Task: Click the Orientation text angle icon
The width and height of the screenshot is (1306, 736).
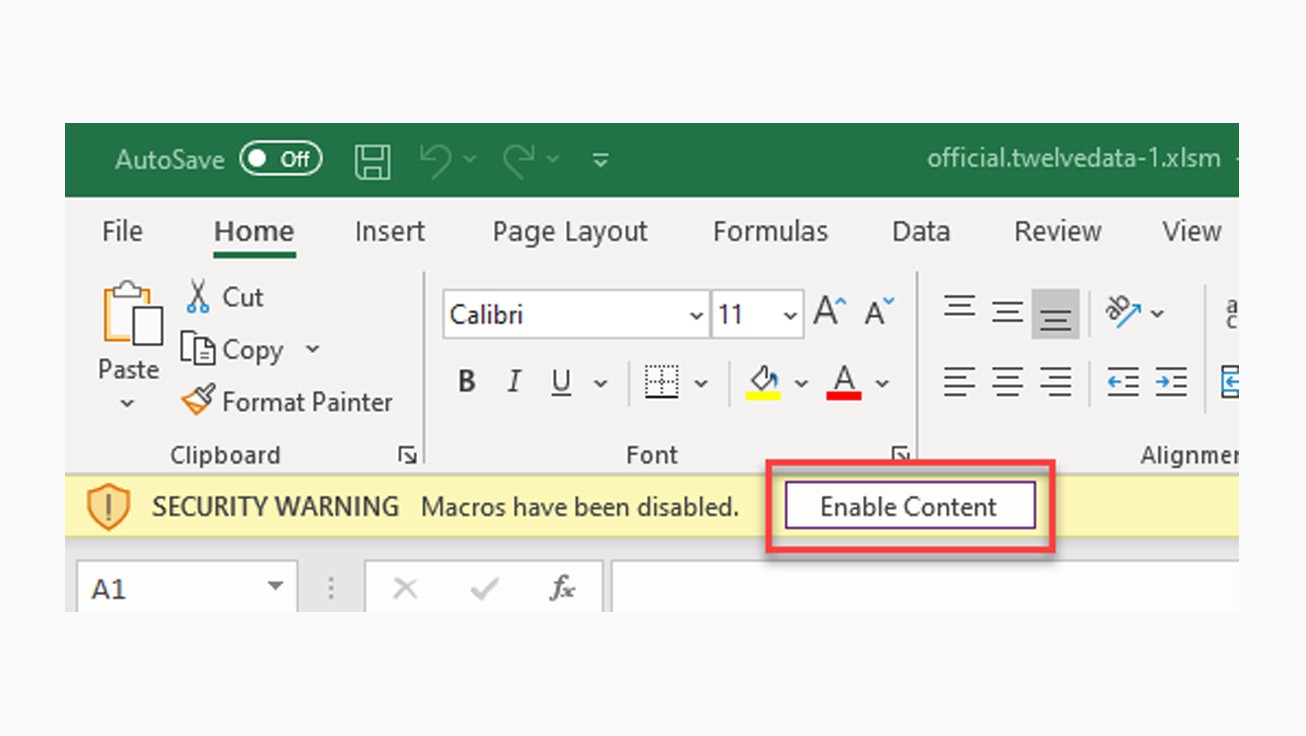Action: [x=1123, y=312]
